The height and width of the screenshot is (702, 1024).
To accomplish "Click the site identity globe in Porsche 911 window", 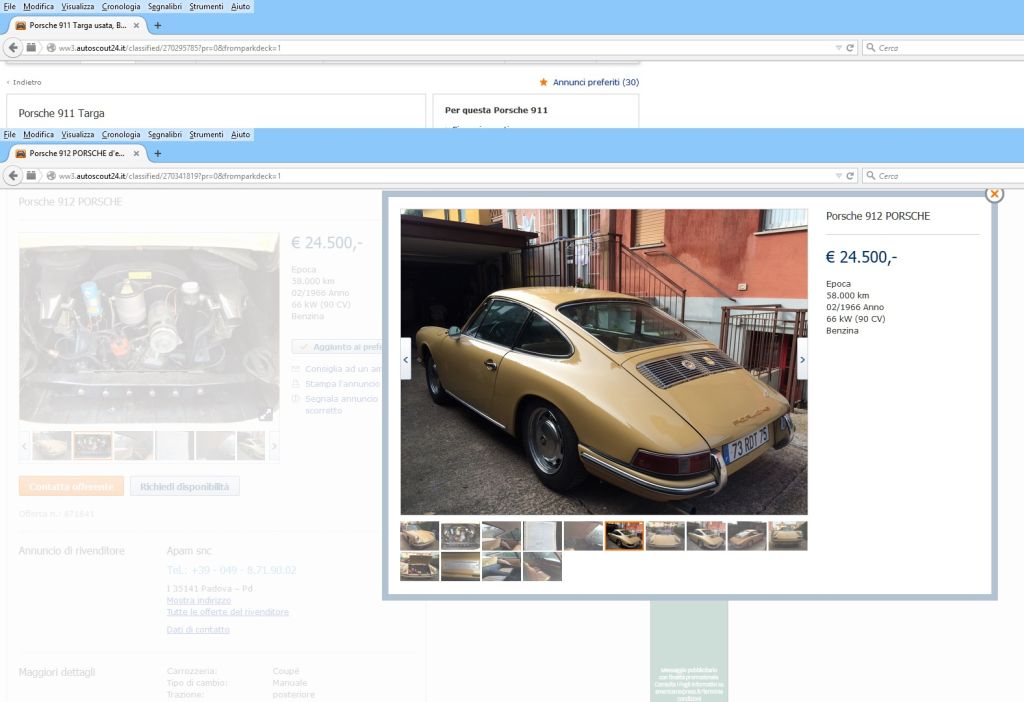I will [x=51, y=48].
